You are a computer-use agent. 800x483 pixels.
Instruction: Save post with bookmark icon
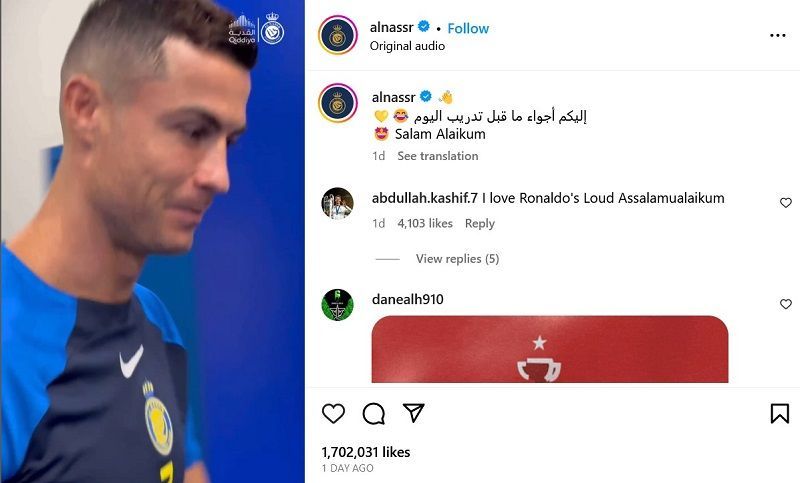(780, 414)
